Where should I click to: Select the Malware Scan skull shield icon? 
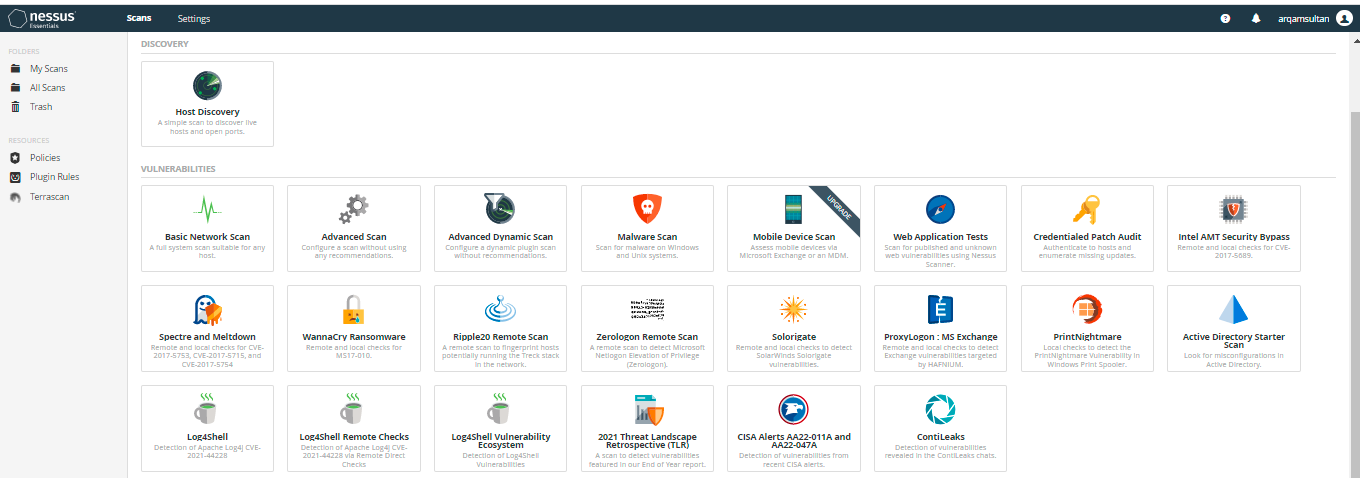(x=647, y=209)
